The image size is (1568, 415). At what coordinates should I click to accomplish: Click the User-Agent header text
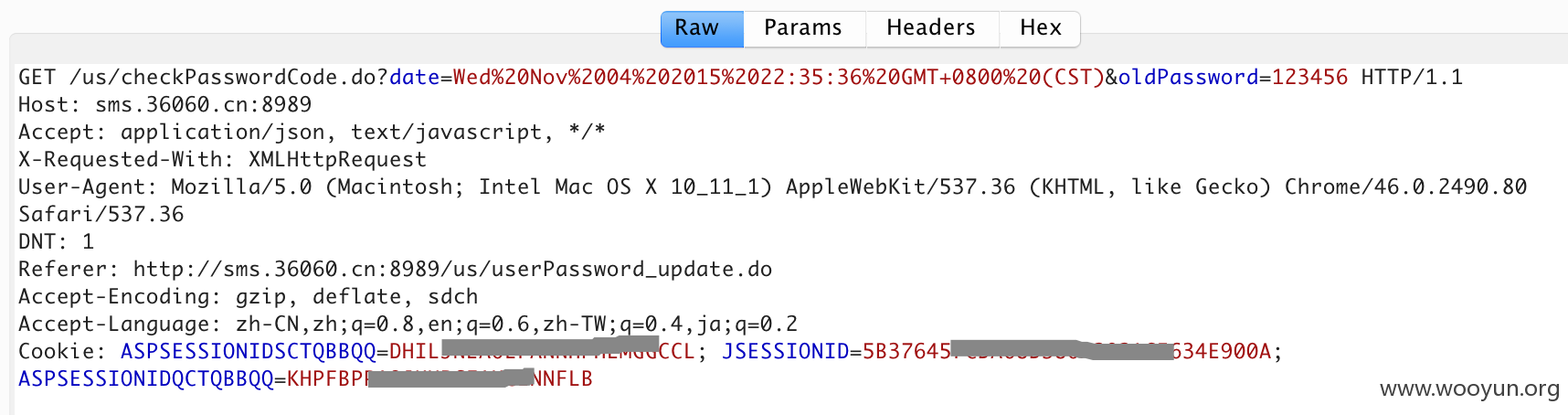(x=772, y=187)
